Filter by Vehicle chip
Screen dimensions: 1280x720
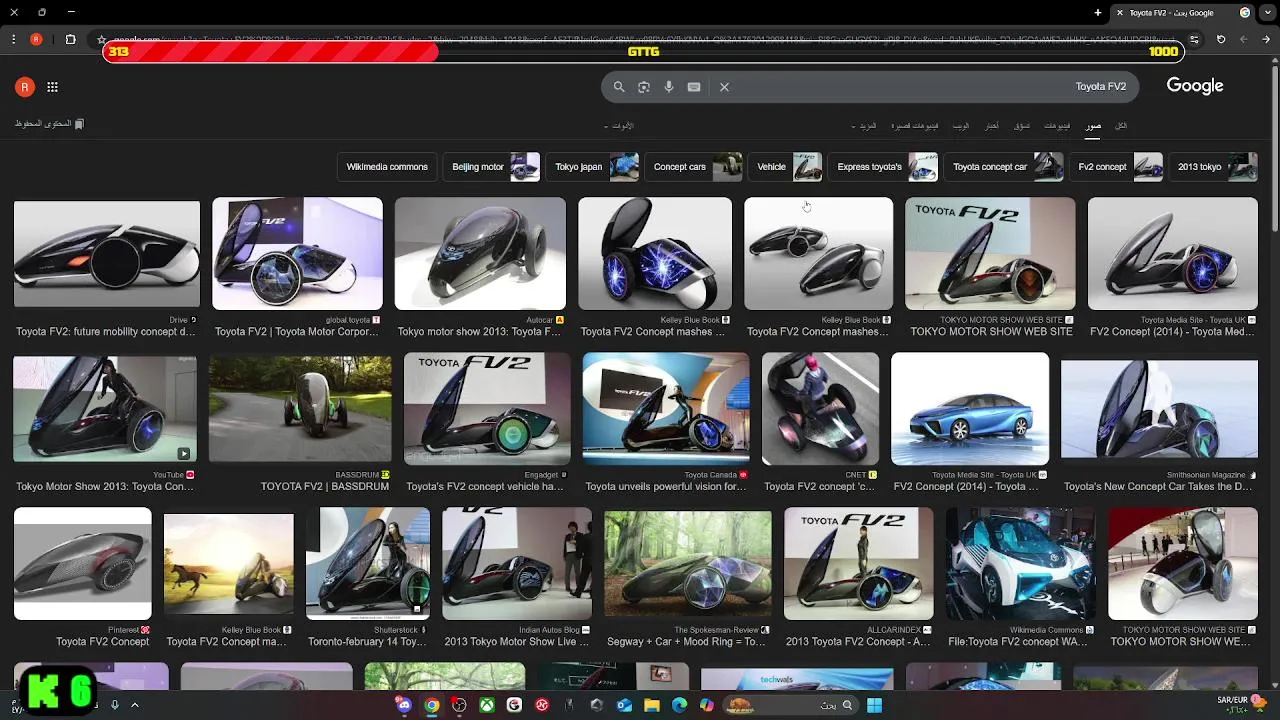[x=786, y=167]
